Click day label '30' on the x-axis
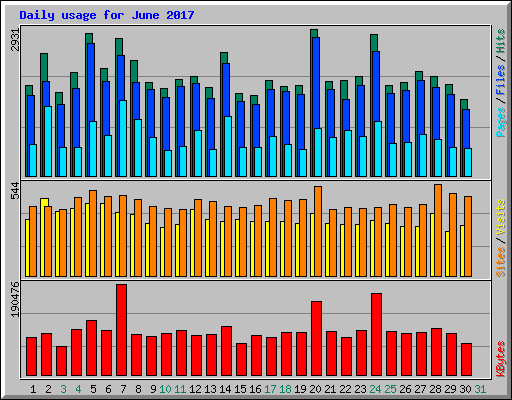The height and width of the screenshot is (400, 512). (465, 389)
